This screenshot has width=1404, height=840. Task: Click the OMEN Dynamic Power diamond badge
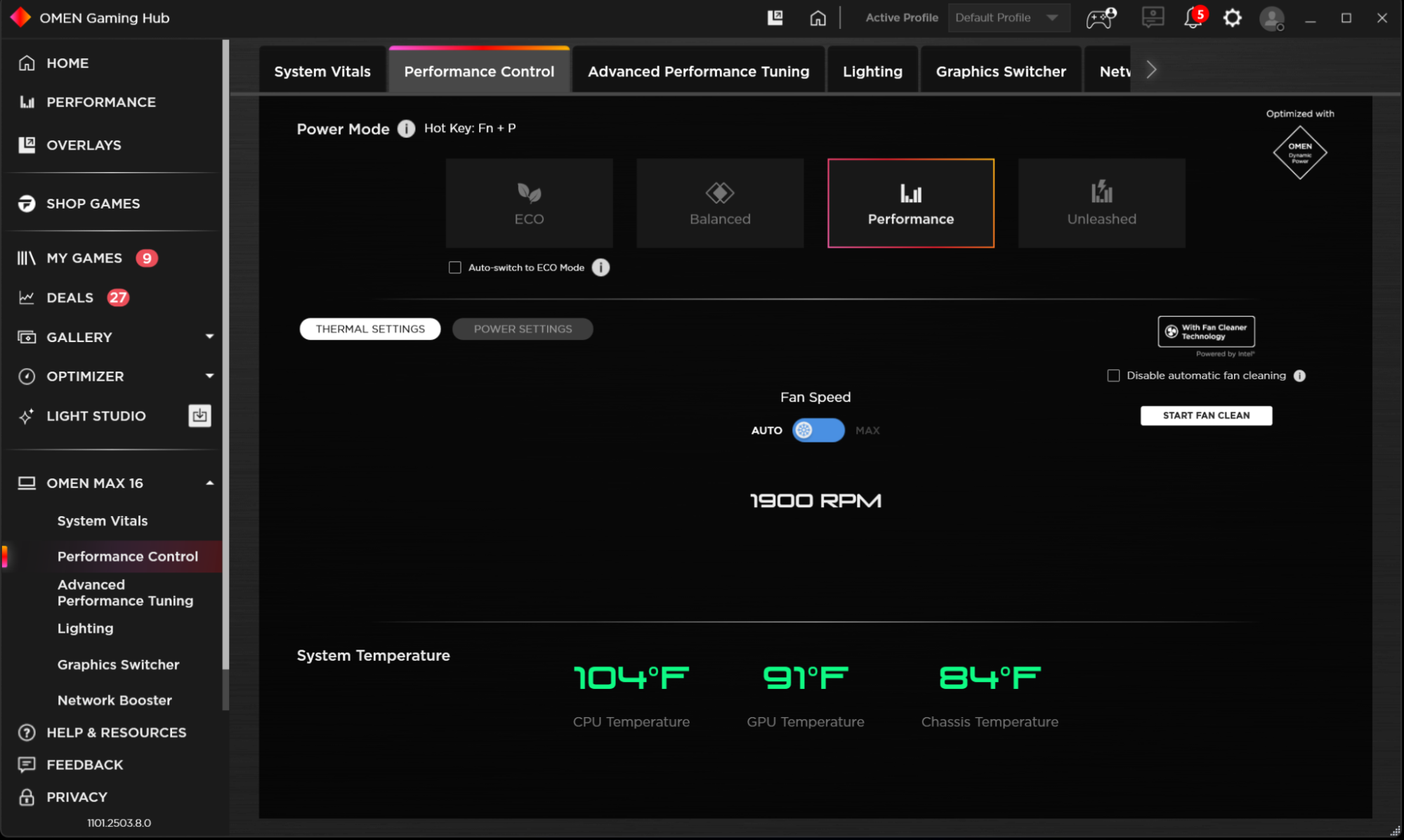[1300, 152]
